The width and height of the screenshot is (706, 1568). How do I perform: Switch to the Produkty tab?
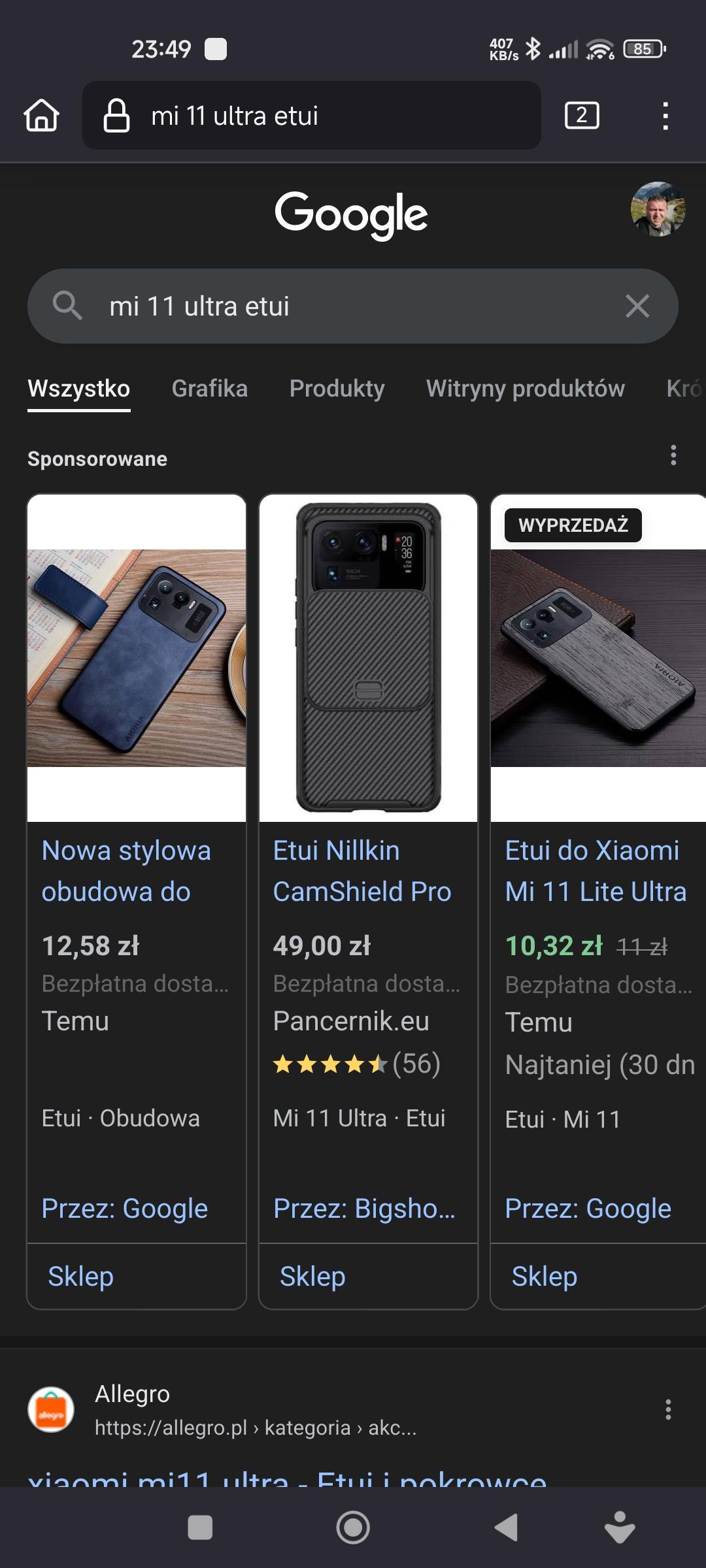(x=337, y=389)
